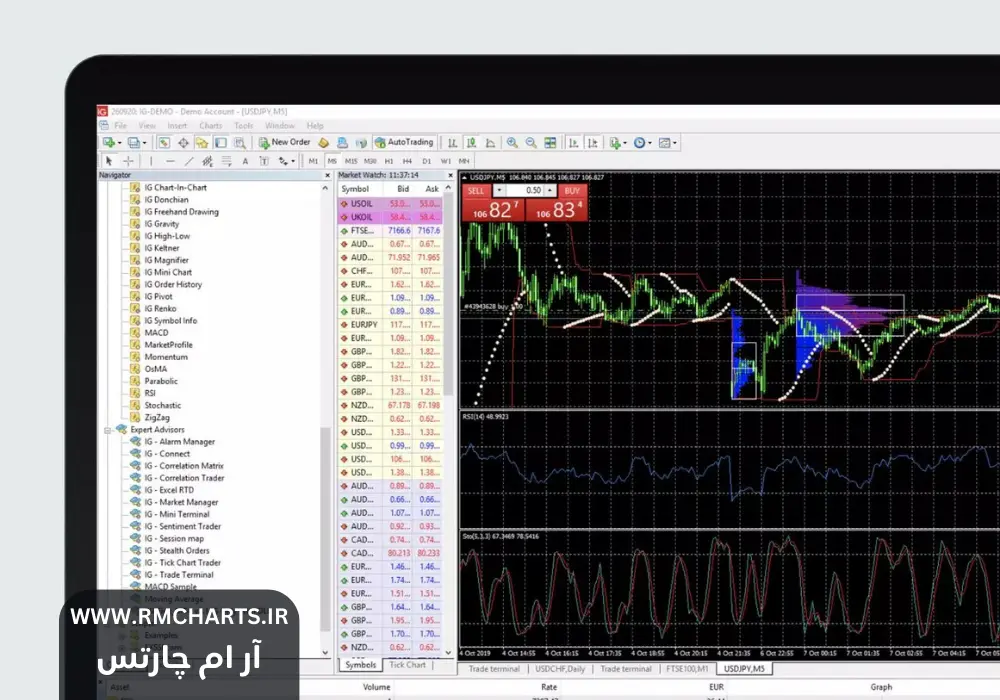Select the trendline drawing tool
The height and width of the screenshot is (700, 1000).
190,161
